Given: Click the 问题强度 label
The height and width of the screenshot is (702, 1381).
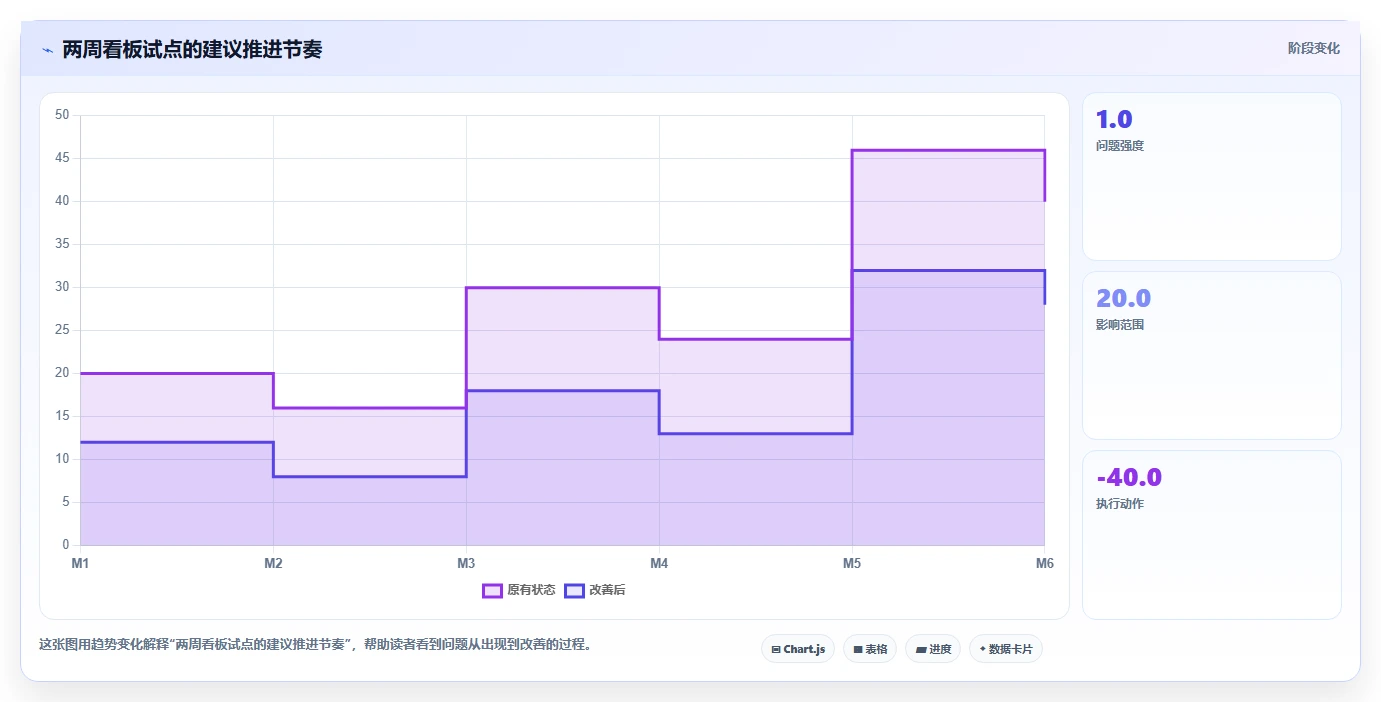Looking at the screenshot, I should click(x=1120, y=146).
